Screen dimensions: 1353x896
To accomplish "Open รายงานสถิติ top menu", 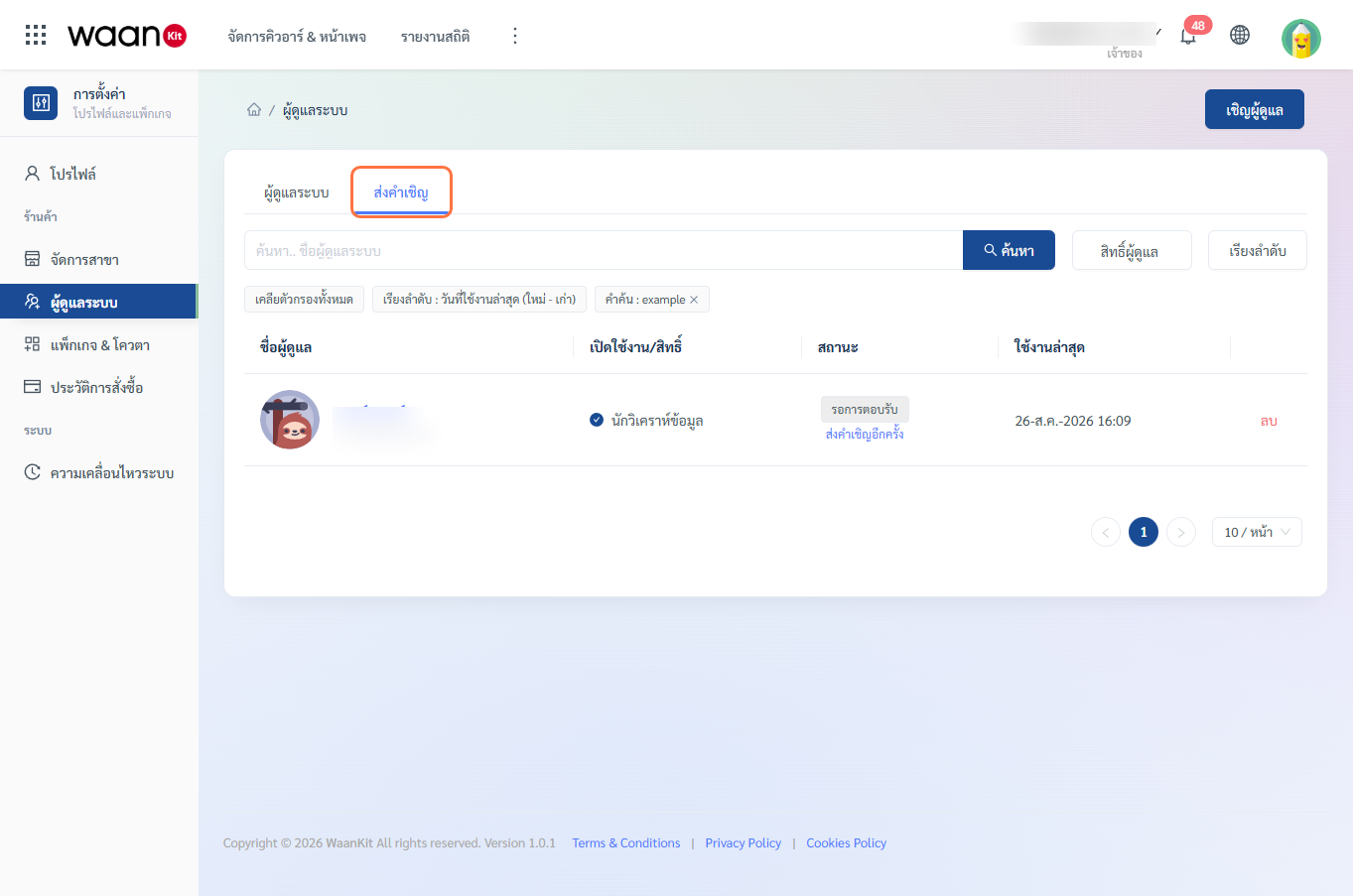I will pos(435,36).
